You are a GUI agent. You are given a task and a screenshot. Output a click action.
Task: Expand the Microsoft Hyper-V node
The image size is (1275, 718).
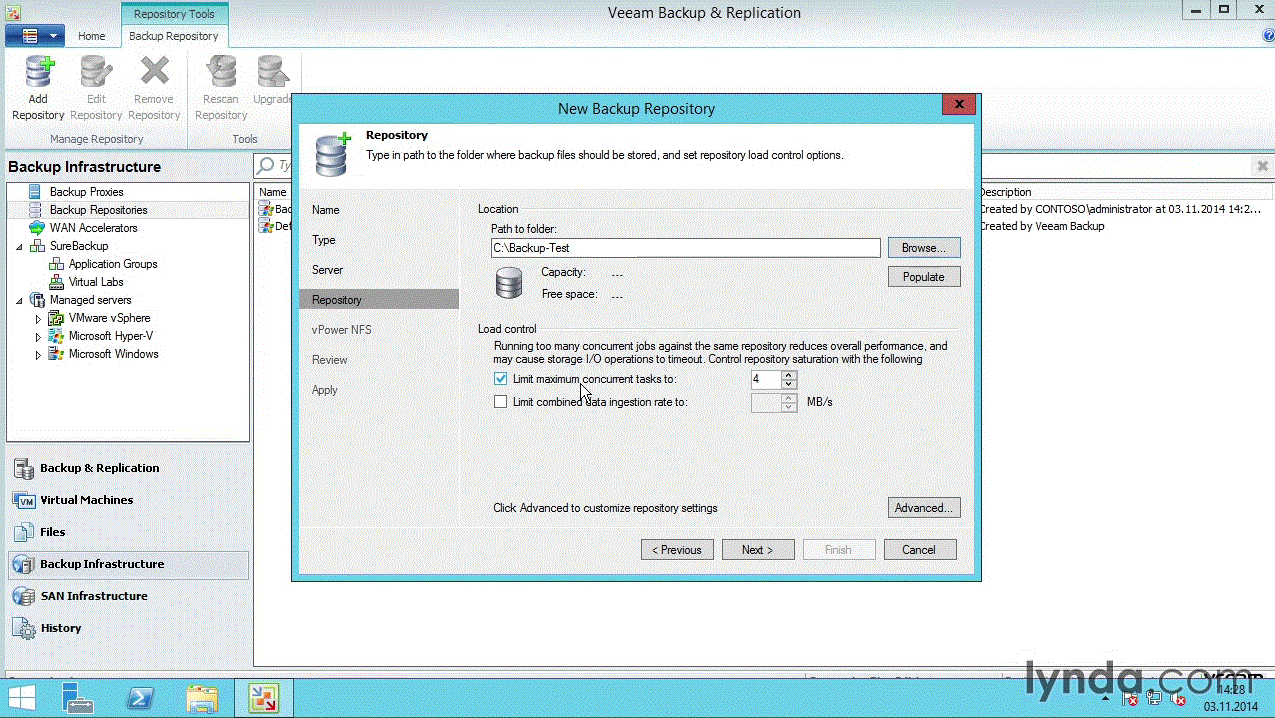point(38,337)
